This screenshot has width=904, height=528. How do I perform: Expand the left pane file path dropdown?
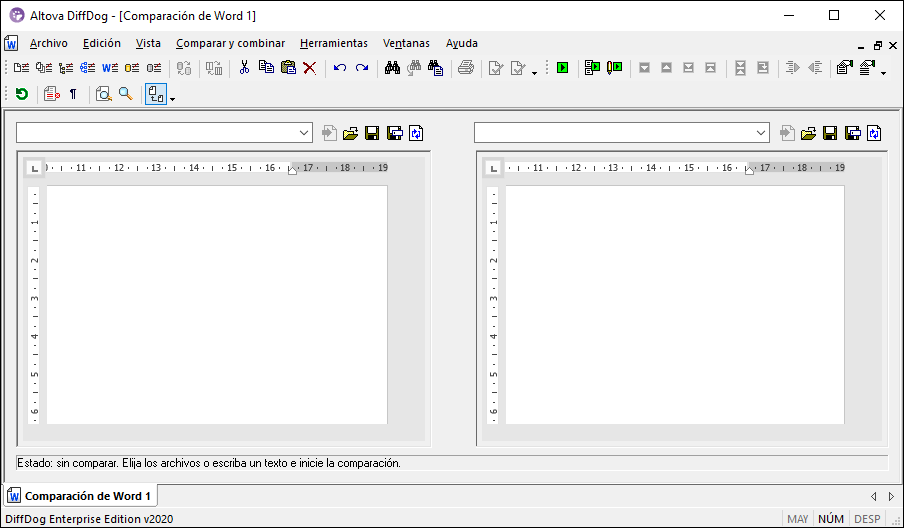305,133
